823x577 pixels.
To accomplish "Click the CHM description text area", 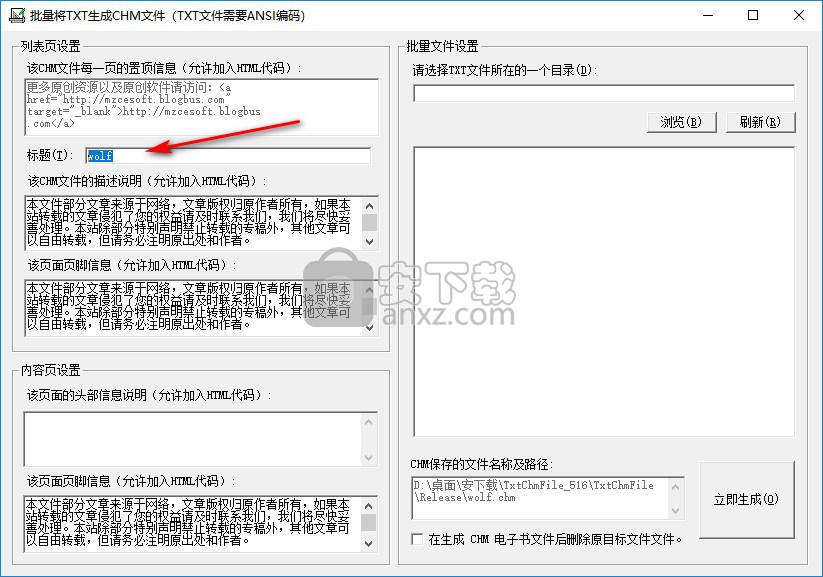I will pos(193,223).
